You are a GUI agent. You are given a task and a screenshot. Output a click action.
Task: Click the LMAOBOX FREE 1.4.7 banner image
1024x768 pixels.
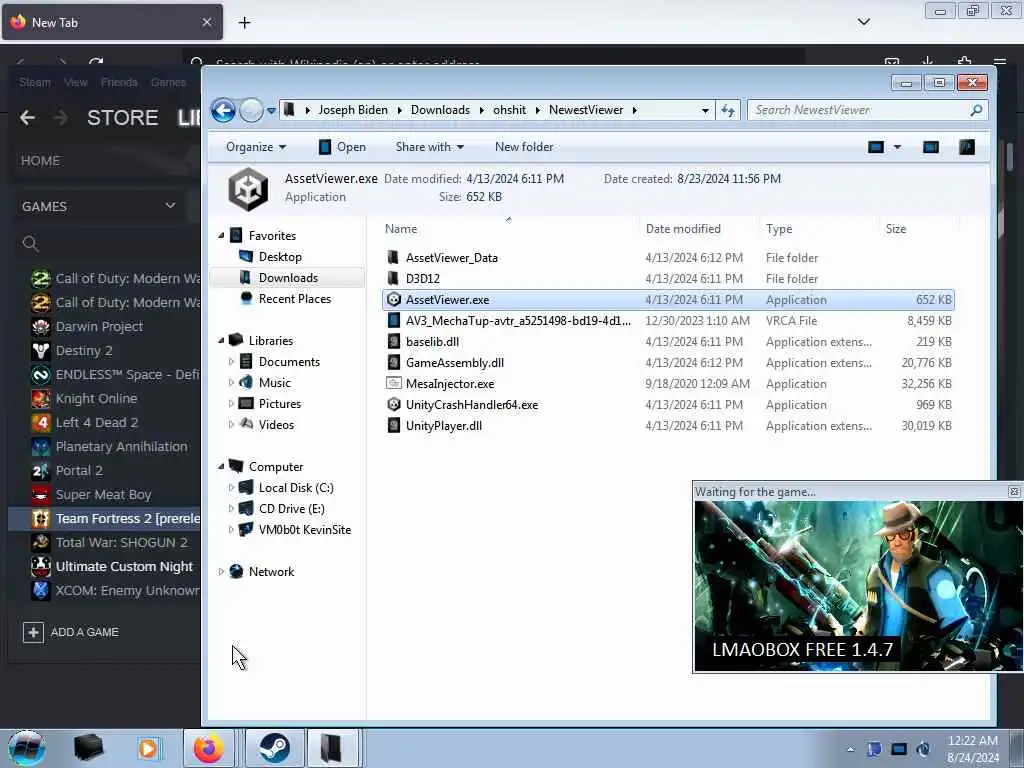click(858, 586)
